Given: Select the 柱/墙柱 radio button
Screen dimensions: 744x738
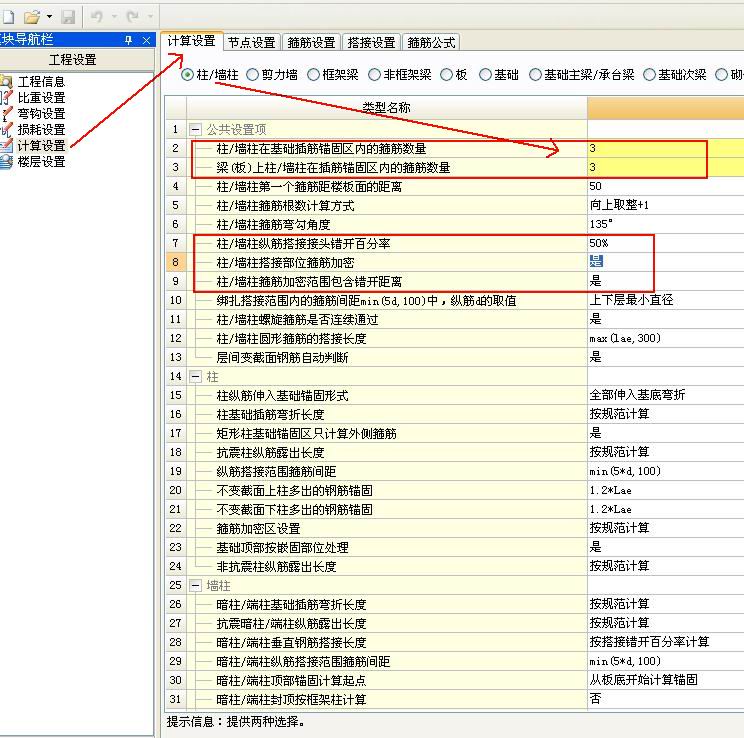Looking at the screenshot, I should pos(187,75).
